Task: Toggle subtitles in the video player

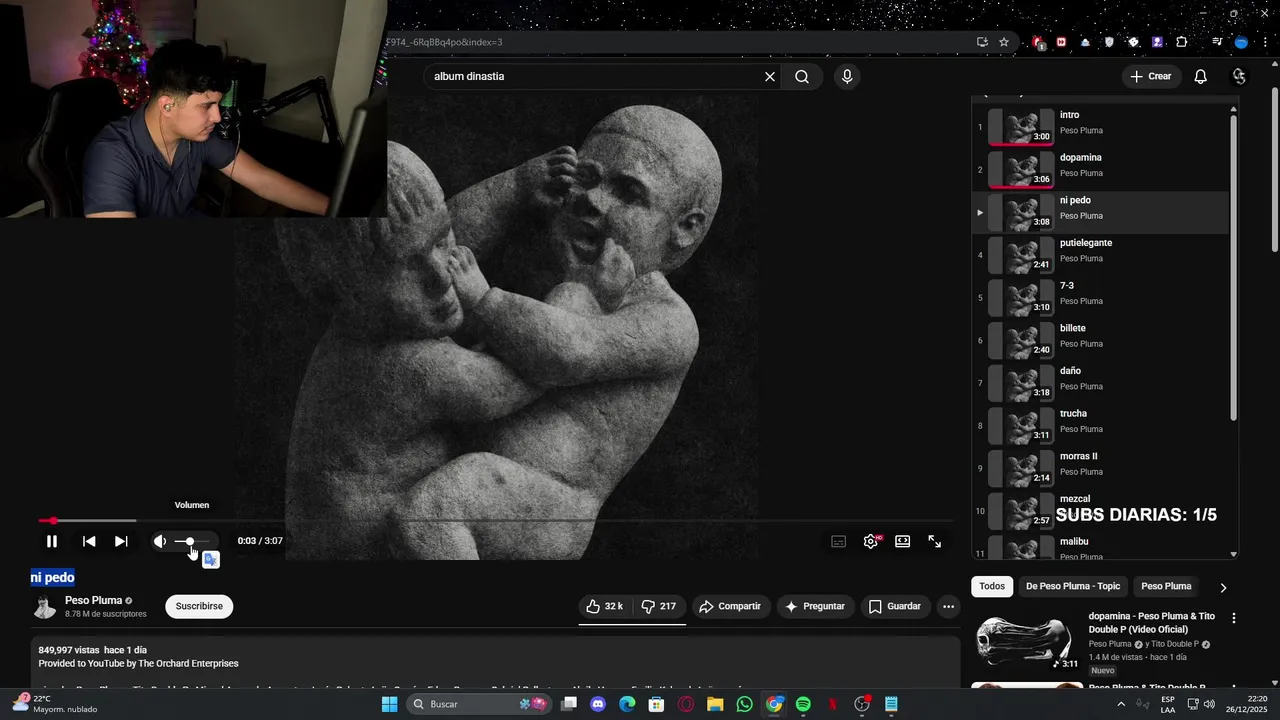Action: [839, 541]
